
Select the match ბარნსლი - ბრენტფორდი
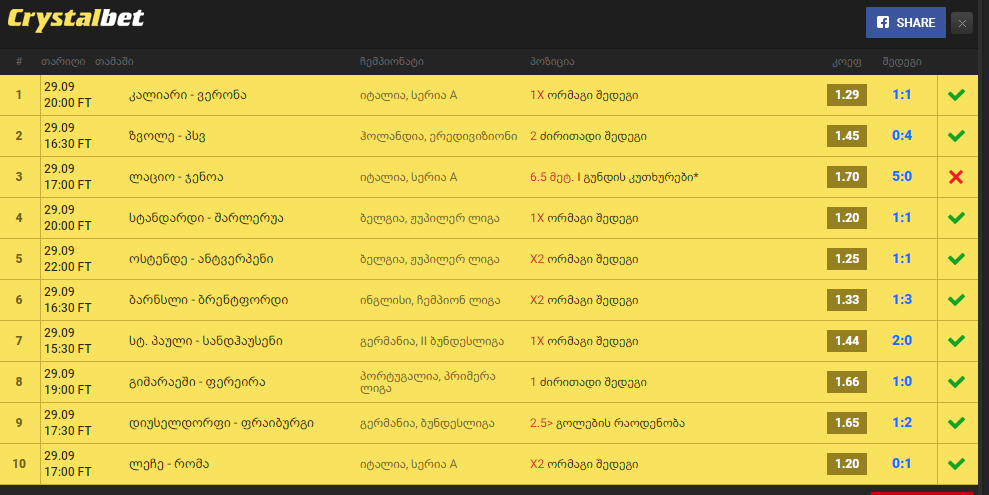[209, 300]
